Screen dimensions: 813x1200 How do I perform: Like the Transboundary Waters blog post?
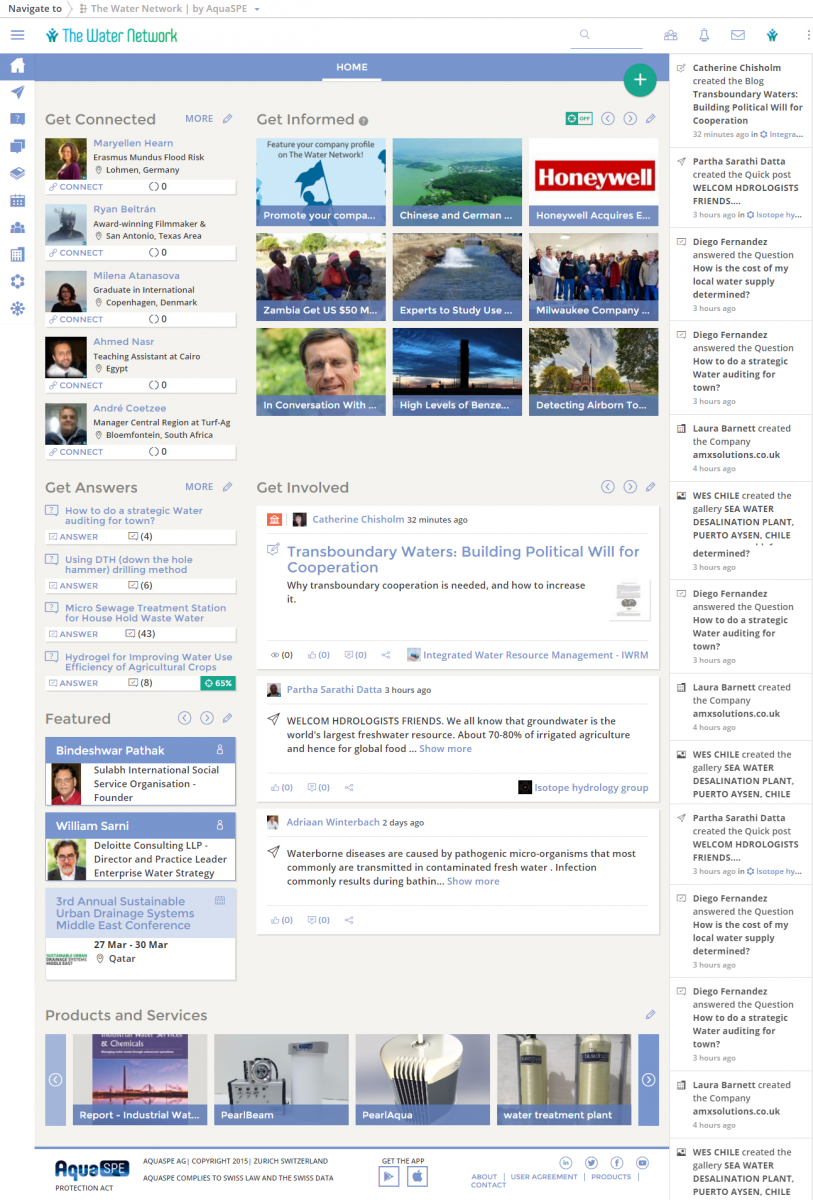(x=319, y=655)
